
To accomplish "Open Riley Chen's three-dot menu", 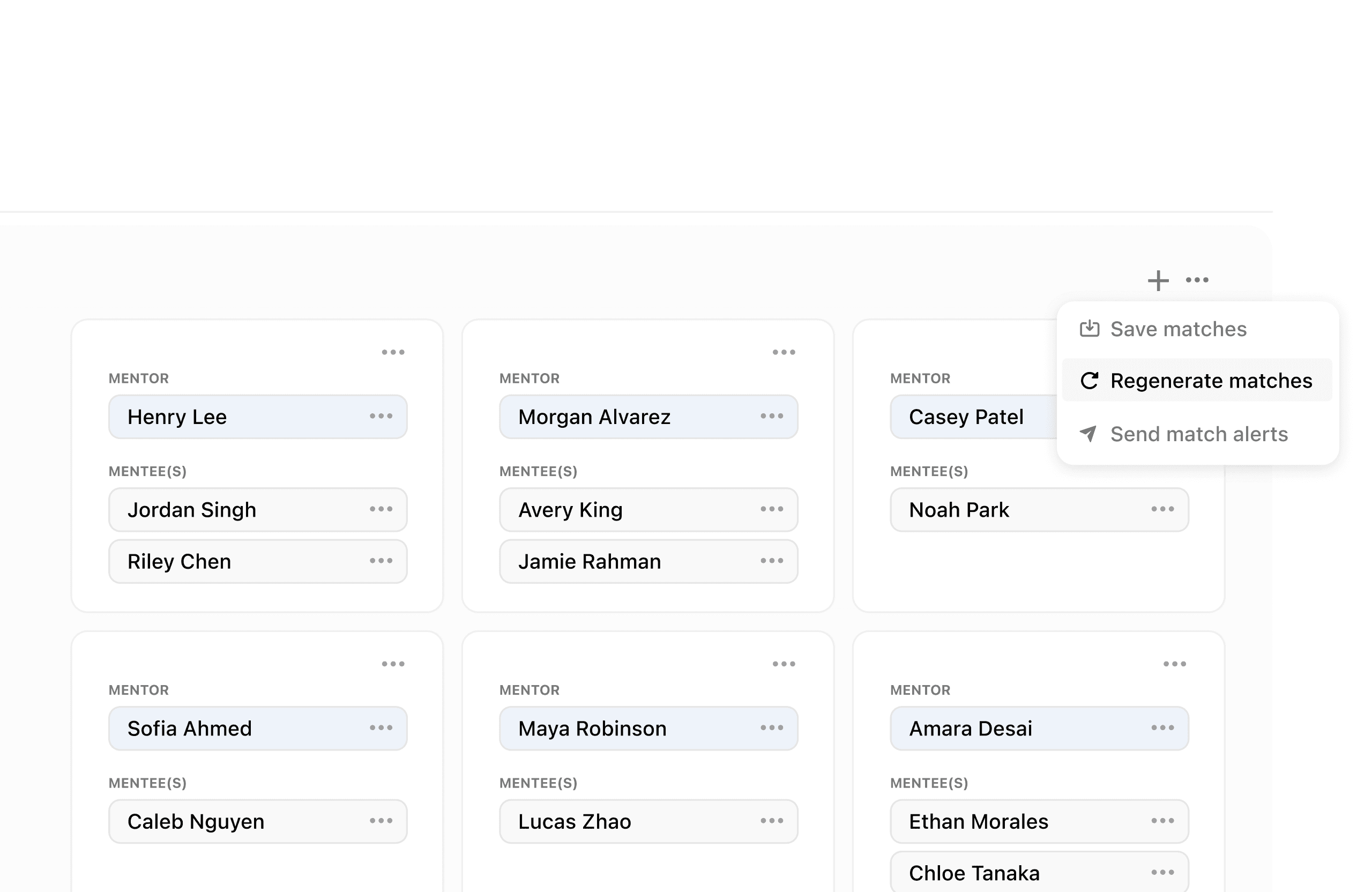I will click(x=381, y=561).
